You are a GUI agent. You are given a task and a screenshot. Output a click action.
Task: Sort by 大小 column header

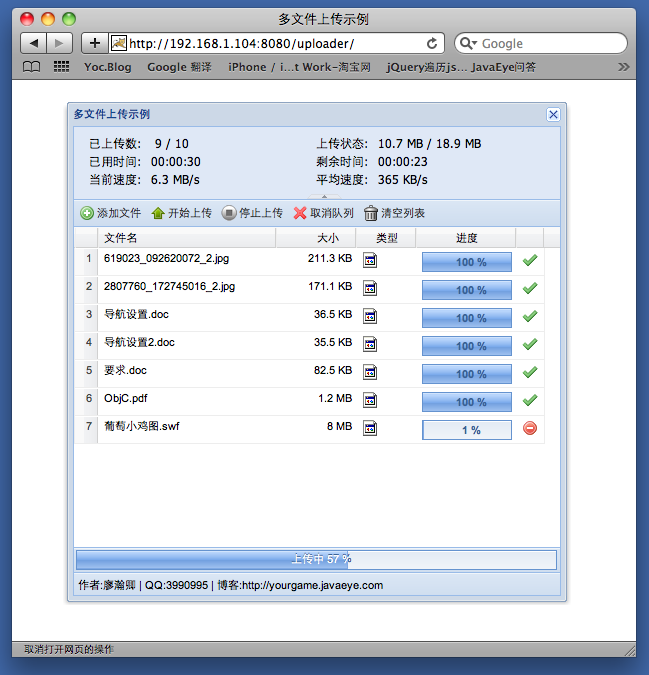316,238
